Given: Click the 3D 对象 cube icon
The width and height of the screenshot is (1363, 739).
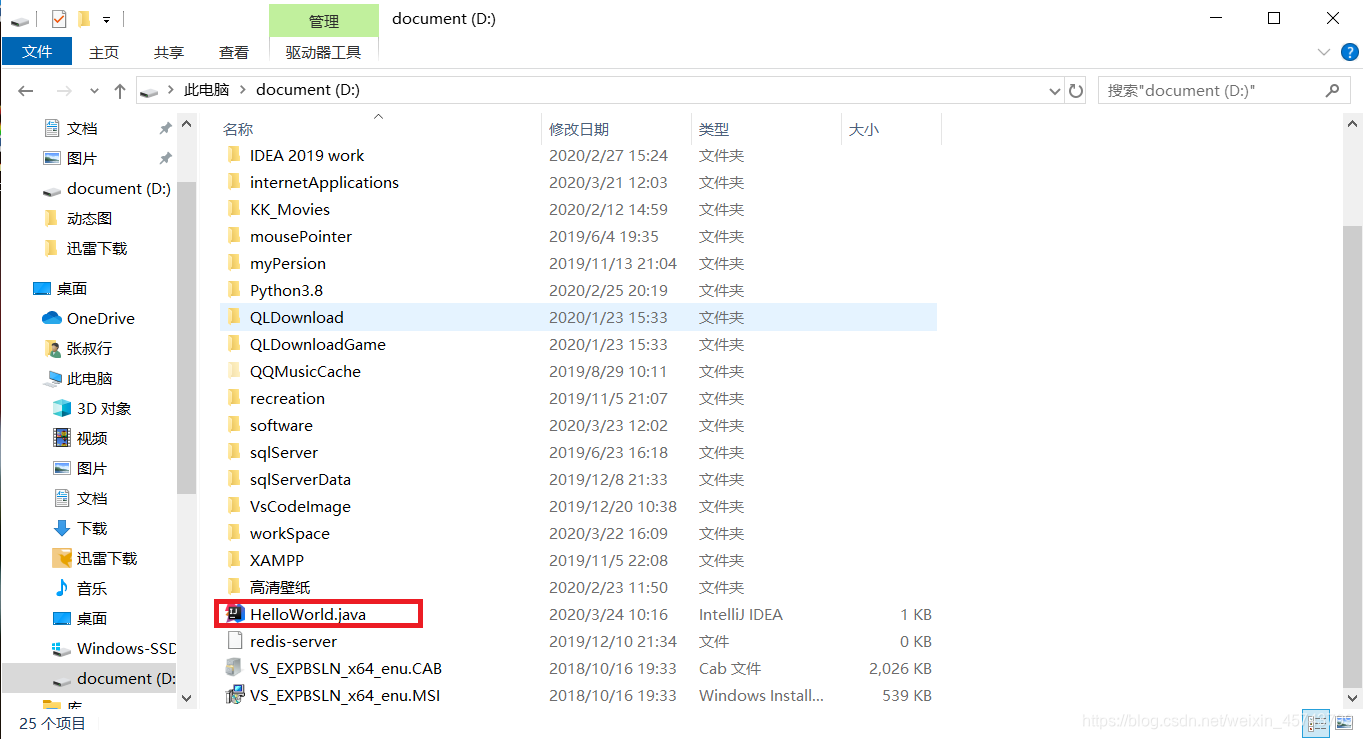Looking at the screenshot, I should click(x=61, y=408).
